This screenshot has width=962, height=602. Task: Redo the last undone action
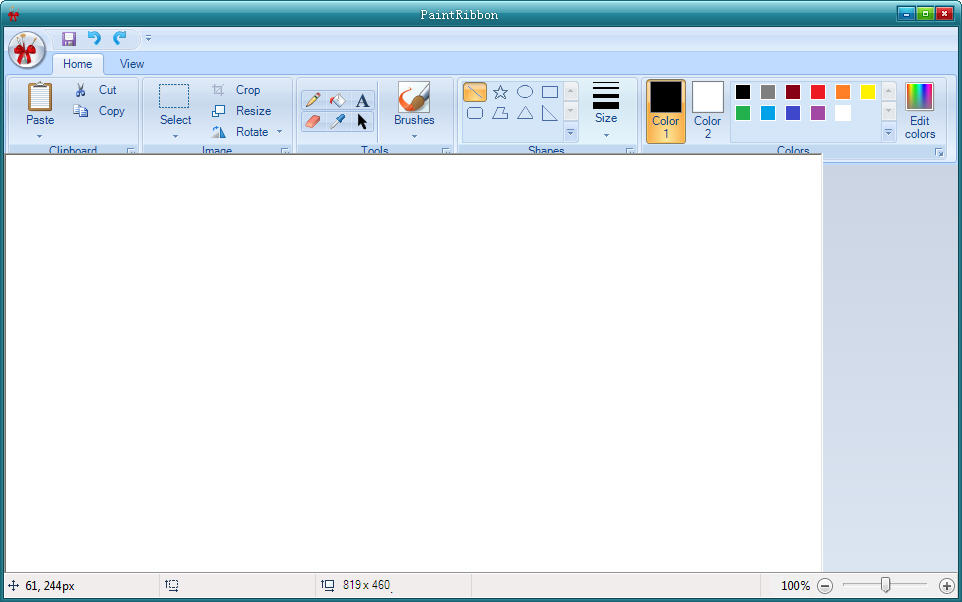point(120,39)
